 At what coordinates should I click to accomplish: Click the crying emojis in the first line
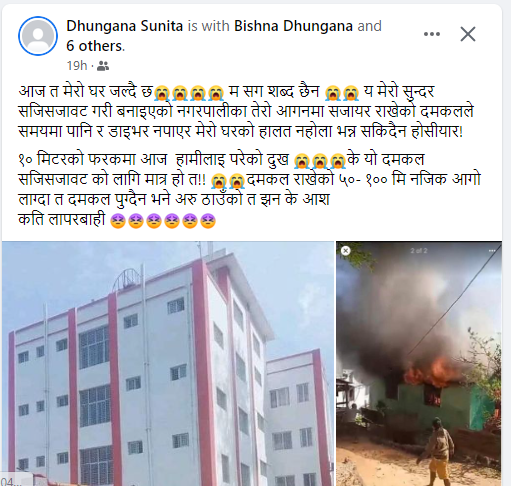pyautogui.click(x=189, y=93)
